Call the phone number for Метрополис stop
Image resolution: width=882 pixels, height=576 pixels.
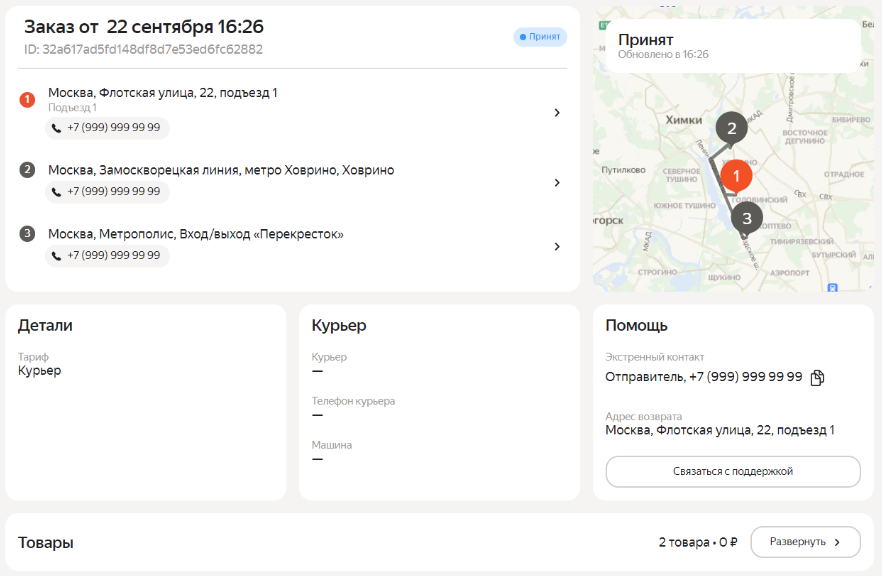pyautogui.click(x=107, y=256)
